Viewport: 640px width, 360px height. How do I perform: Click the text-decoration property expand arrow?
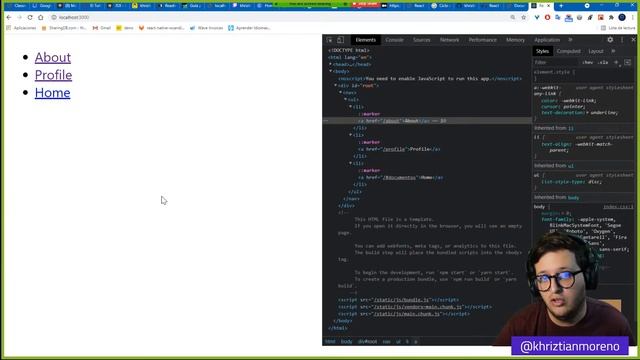click(x=587, y=113)
